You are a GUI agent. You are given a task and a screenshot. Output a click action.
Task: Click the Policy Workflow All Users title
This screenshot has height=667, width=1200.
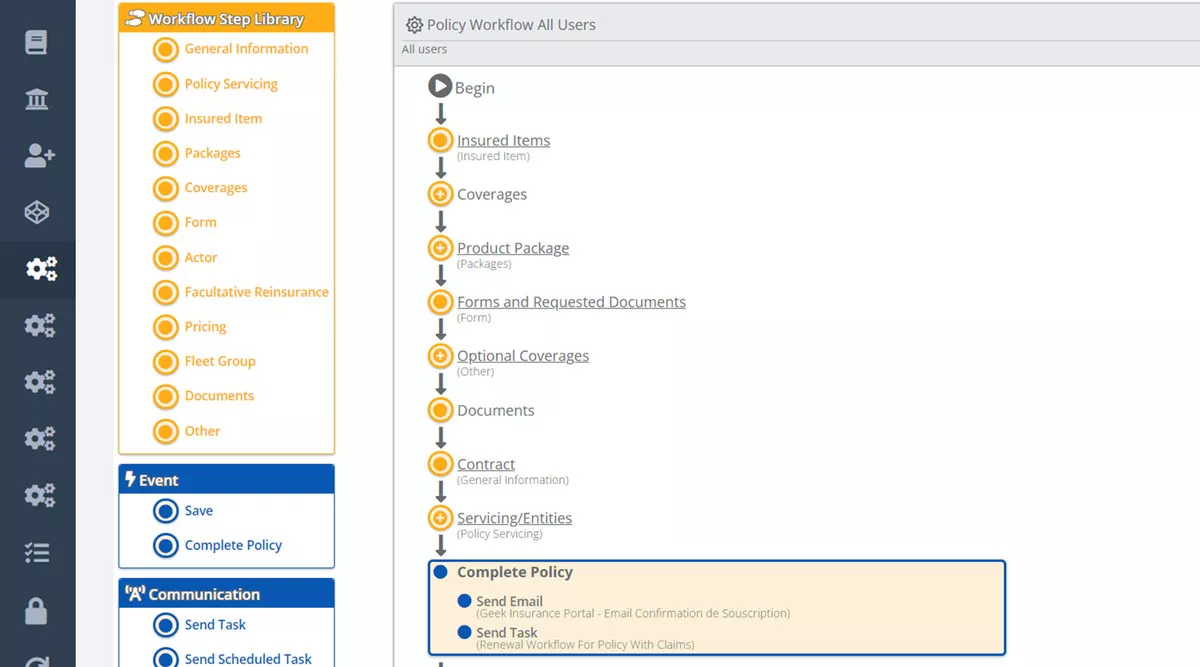pos(511,25)
